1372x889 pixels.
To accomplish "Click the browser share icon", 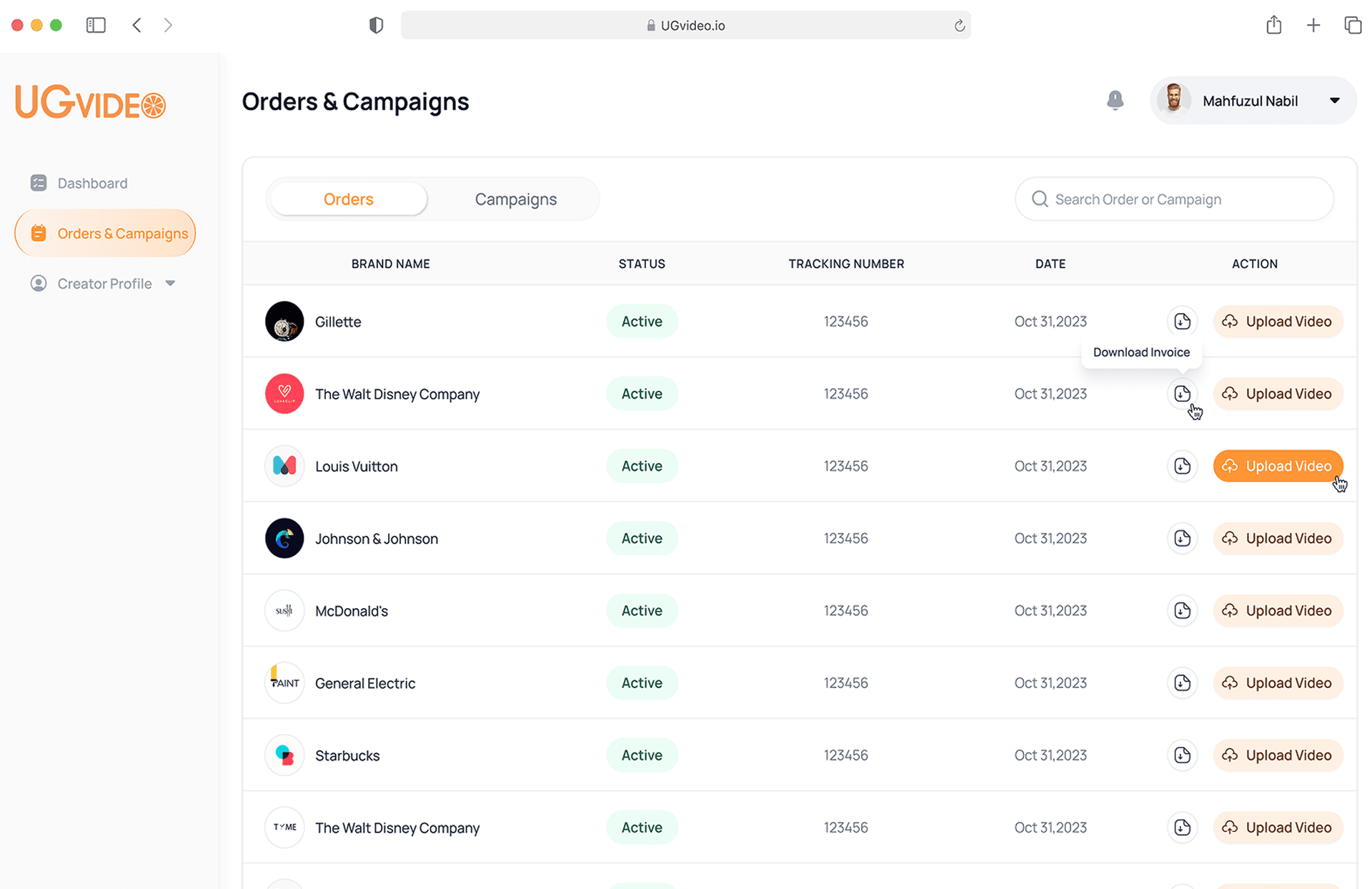I will (1273, 26).
